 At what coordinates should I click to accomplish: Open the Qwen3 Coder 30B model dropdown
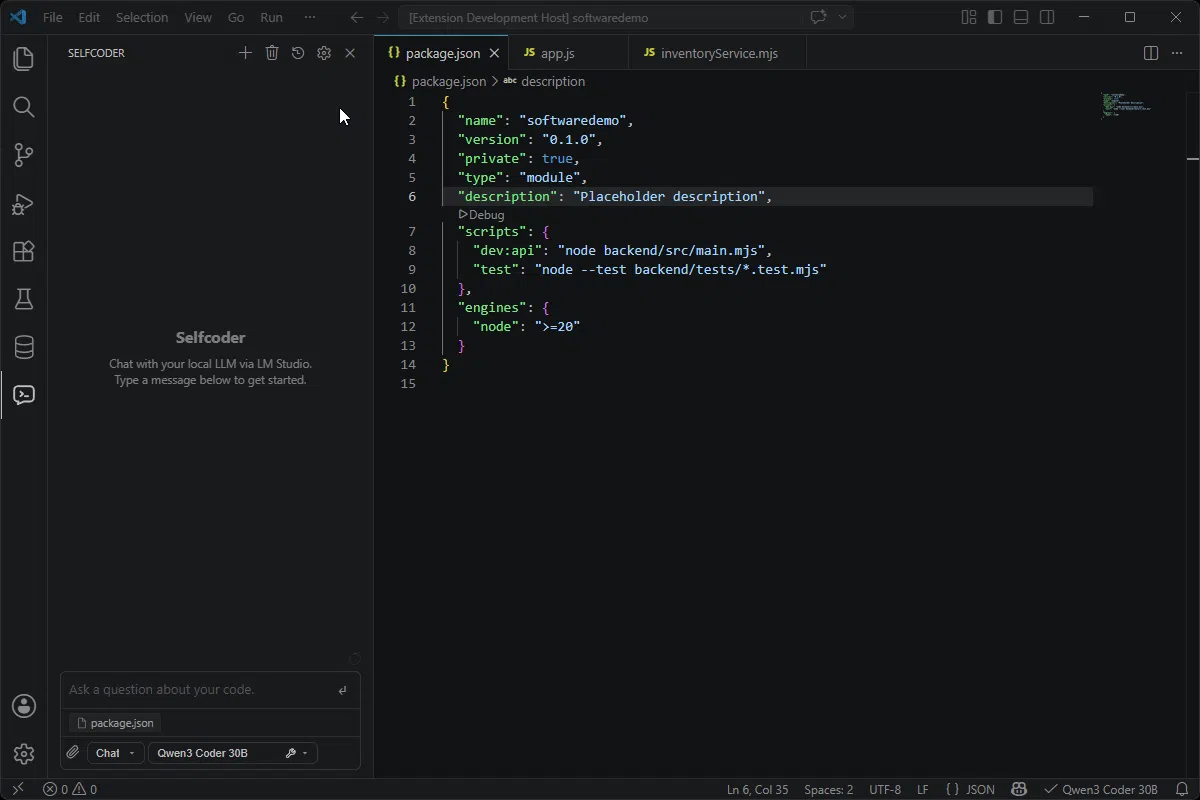[232, 753]
